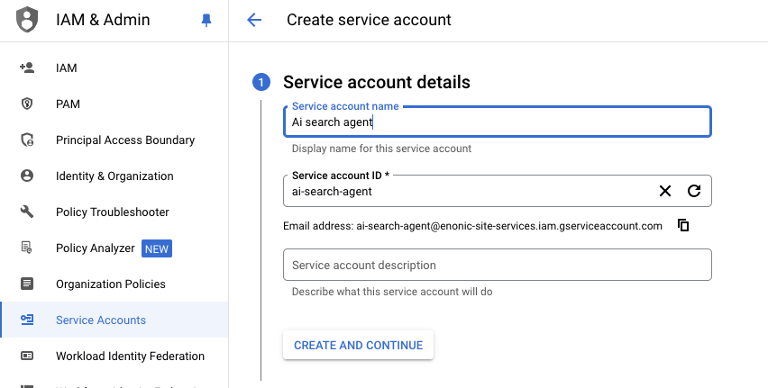Open Policy Analyzer page
768x388 pixels.
(114, 248)
